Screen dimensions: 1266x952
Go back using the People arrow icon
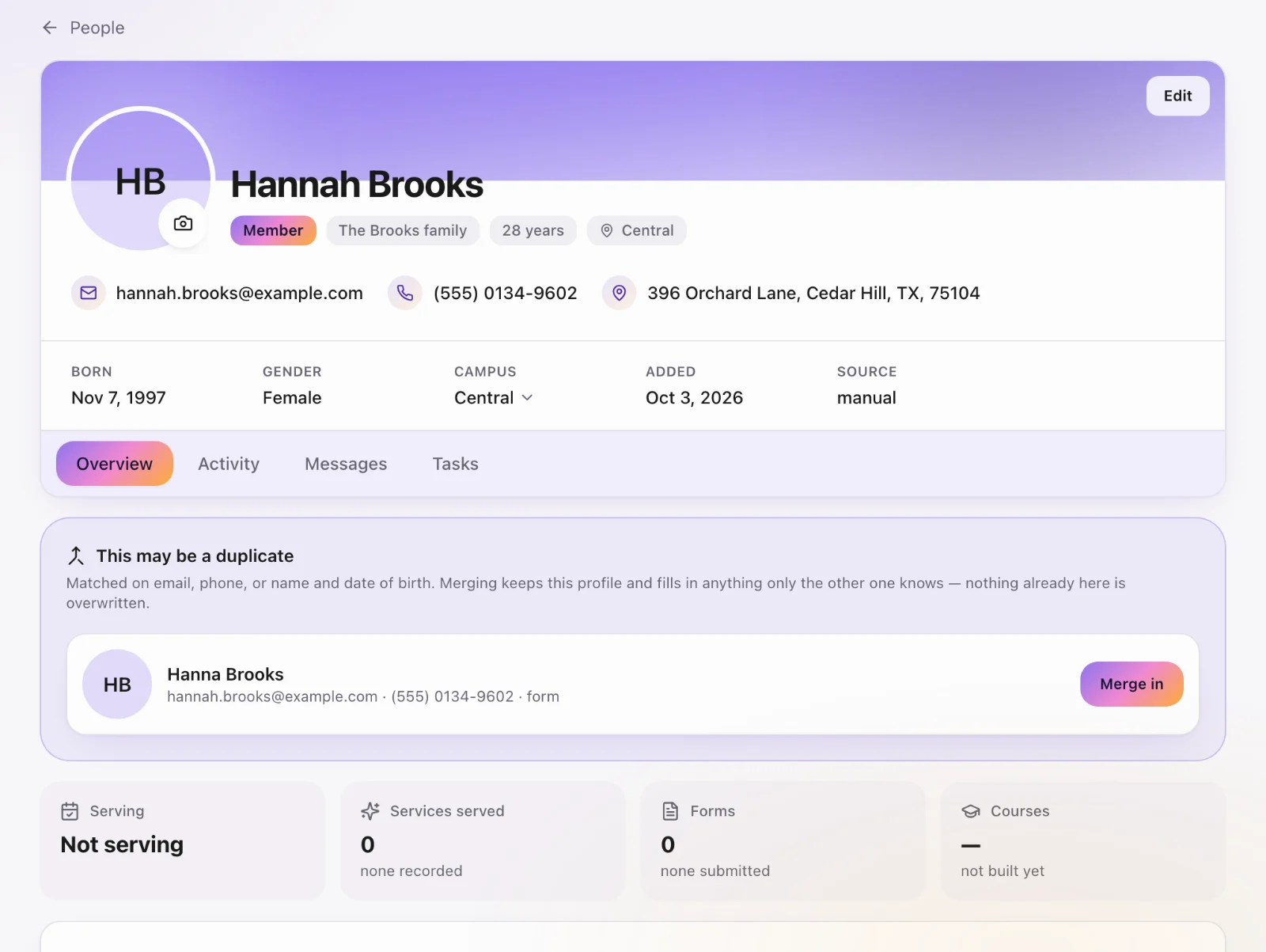coord(50,28)
